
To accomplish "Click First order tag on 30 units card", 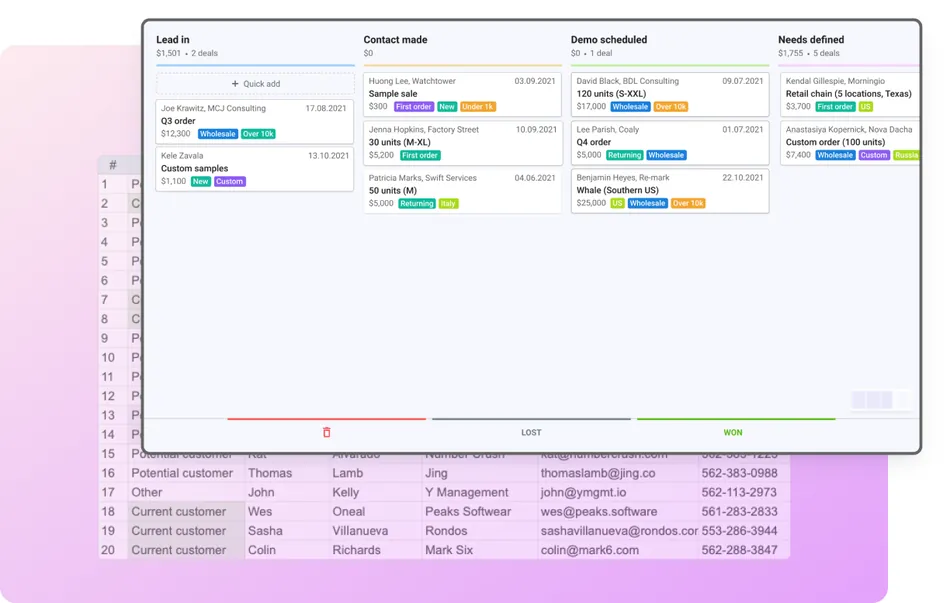I will tap(420, 155).
